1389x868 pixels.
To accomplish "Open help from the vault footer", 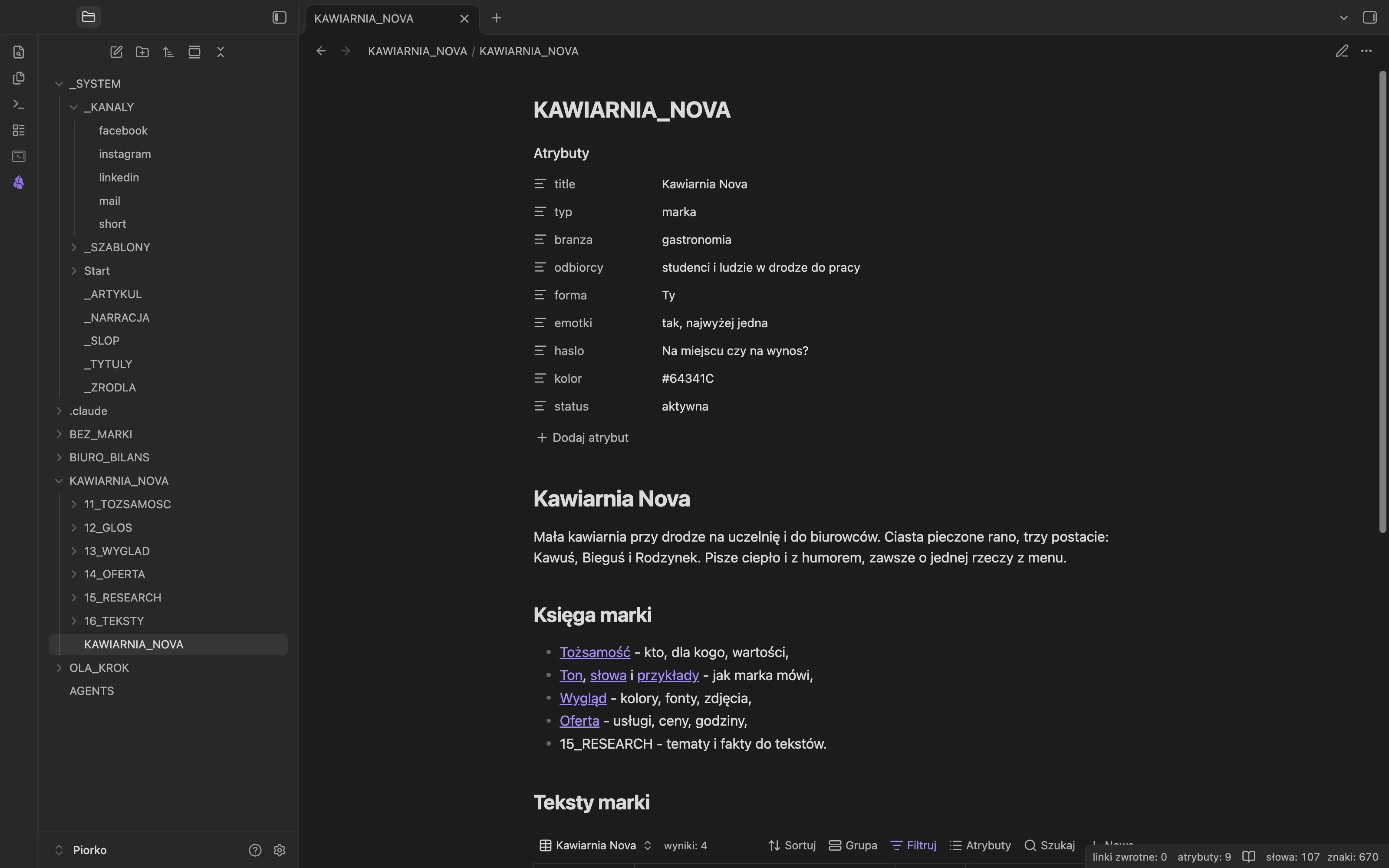I will (x=255, y=850).
